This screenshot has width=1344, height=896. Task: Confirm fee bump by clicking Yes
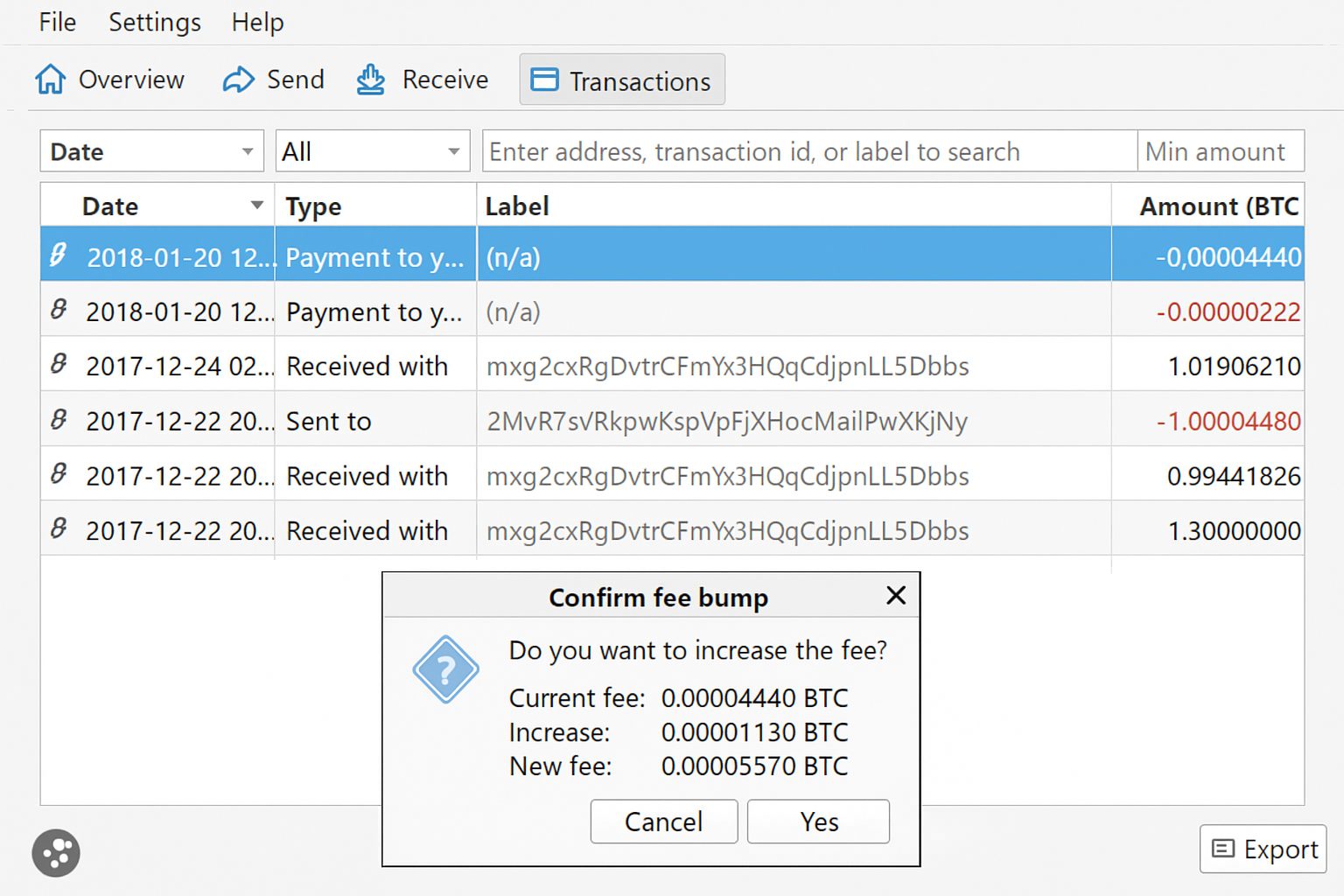(816, 821)
